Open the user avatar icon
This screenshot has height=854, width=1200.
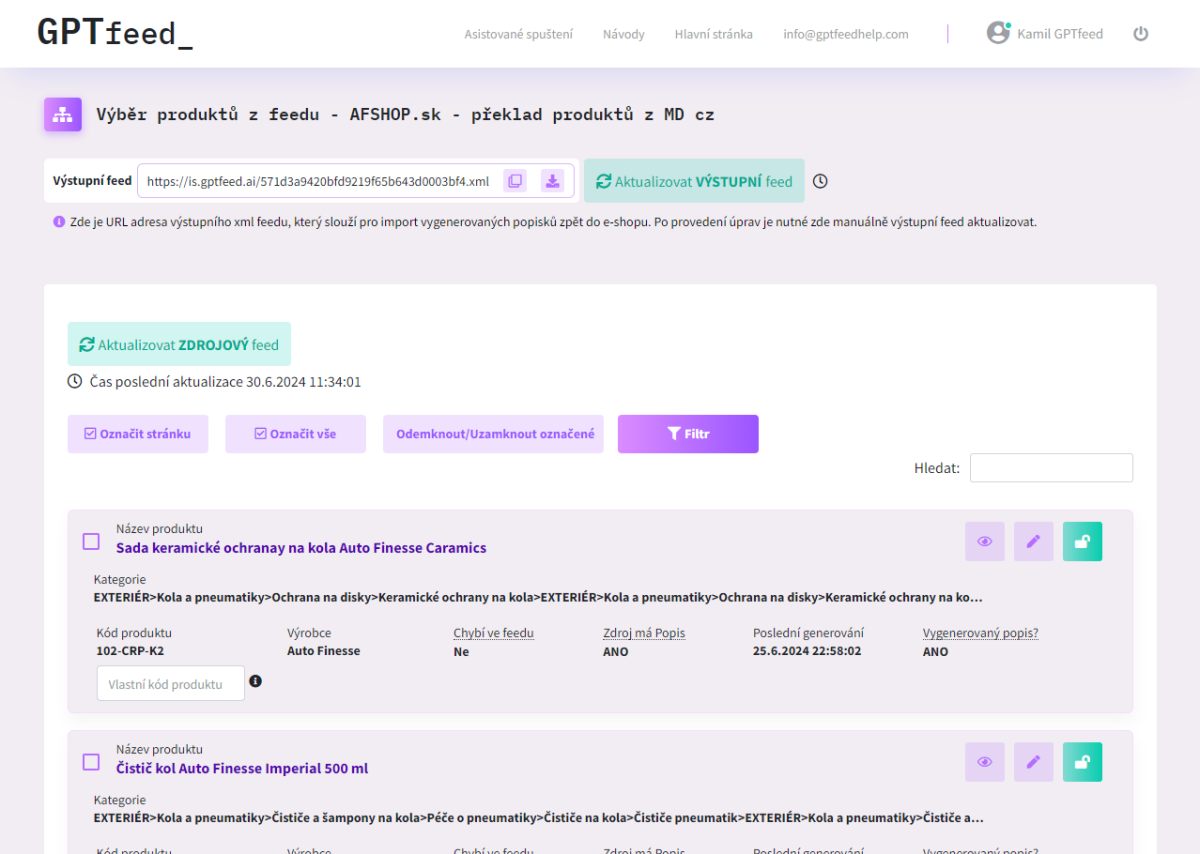pos(998,33)
